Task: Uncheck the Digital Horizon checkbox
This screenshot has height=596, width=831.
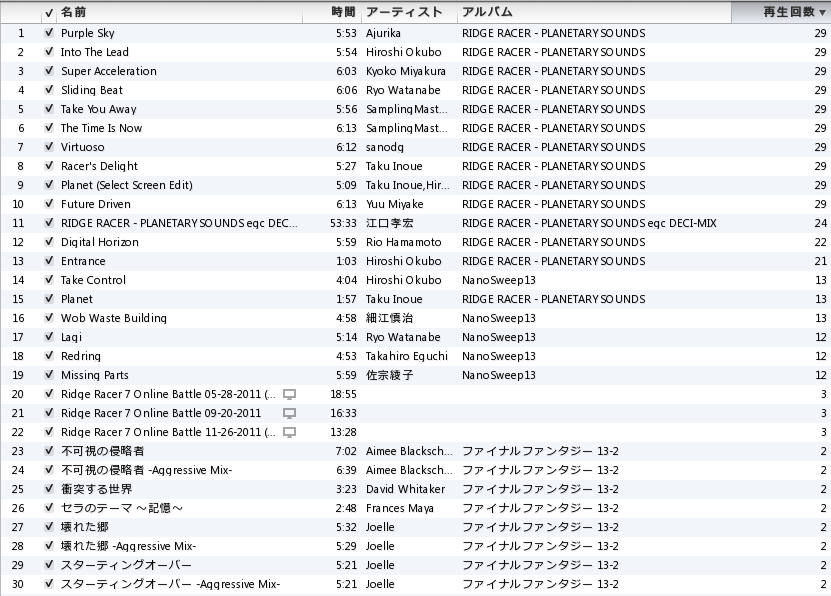Action: [x=49, y=242]
